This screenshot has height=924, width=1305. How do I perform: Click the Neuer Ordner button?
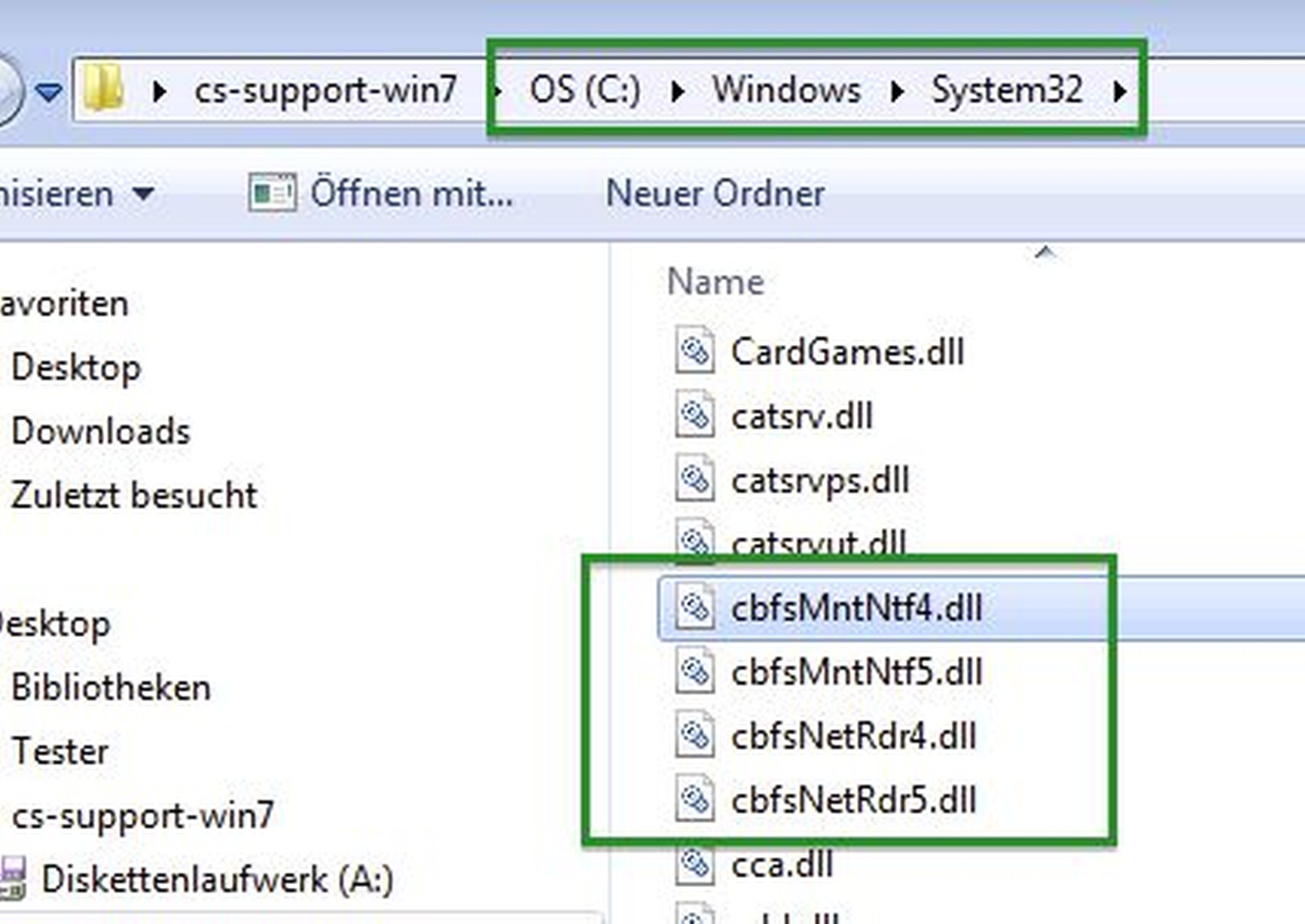pos(715,193)
